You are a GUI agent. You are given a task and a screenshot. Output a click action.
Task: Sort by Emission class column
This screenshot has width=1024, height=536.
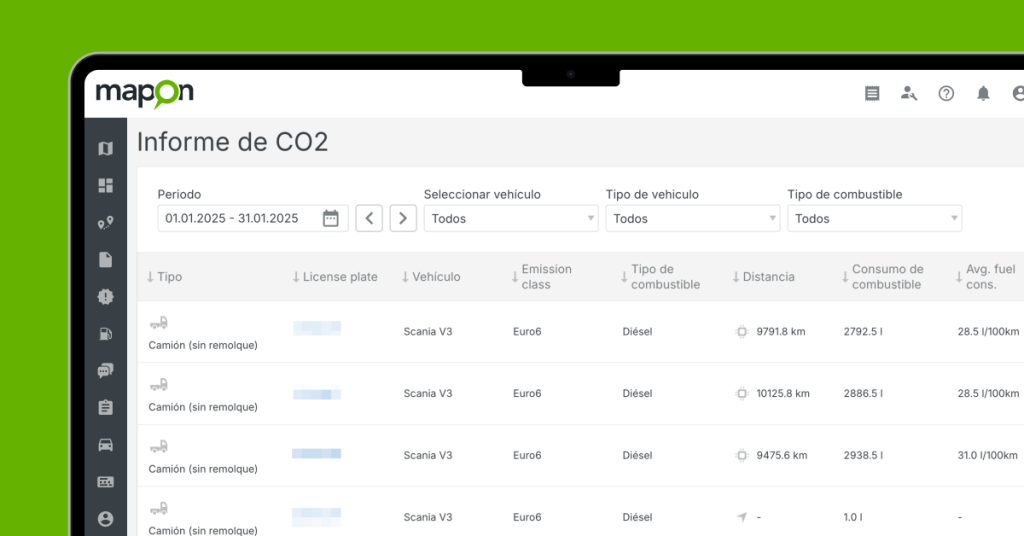[541, 277]
